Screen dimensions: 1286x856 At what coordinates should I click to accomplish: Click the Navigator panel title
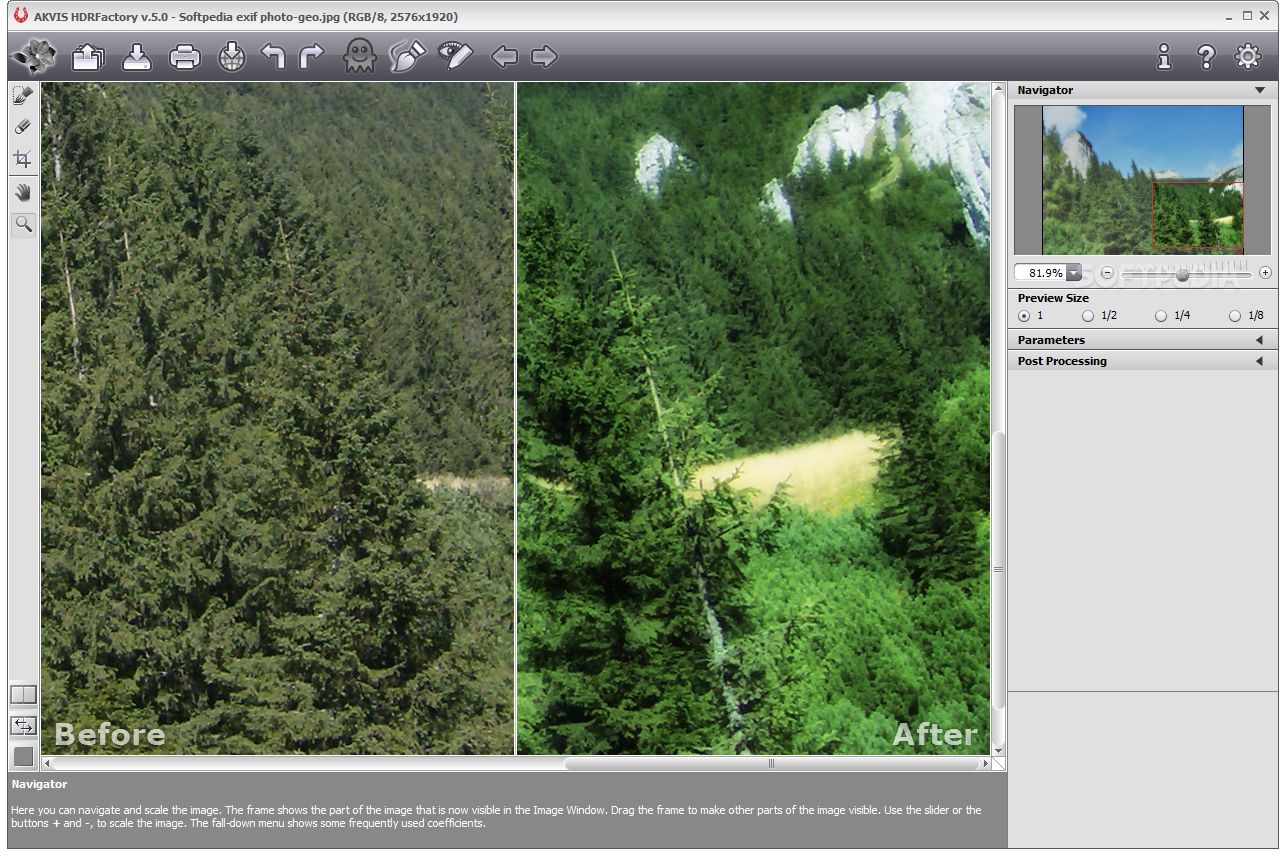1045,90
